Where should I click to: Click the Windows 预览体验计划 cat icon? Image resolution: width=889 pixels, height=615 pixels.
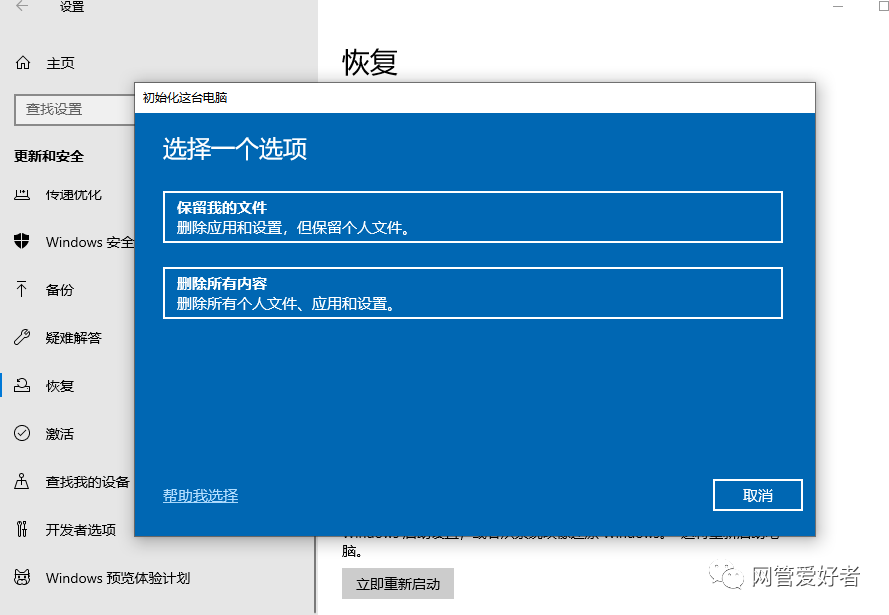22,577
